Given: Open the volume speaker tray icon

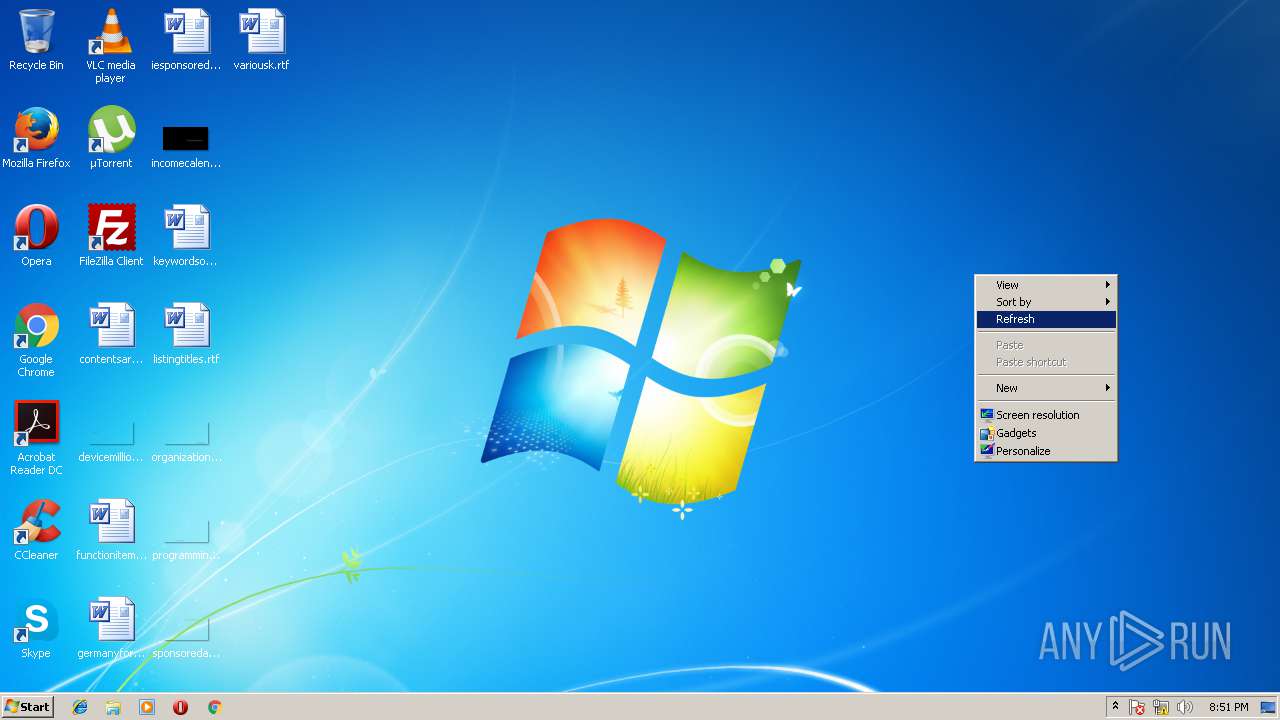Looking at the screenshot, I should (x=1185, y=707).
